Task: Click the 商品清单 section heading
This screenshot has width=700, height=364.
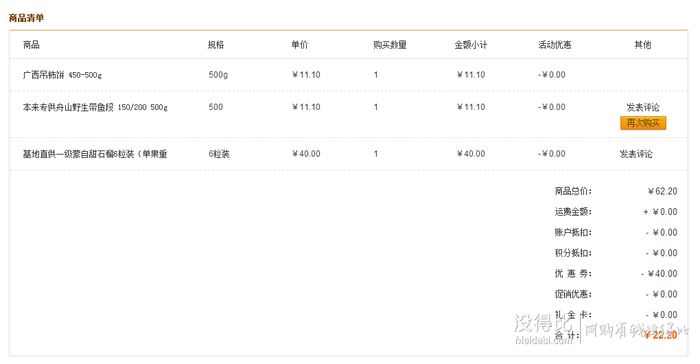Action: [26, 18]
